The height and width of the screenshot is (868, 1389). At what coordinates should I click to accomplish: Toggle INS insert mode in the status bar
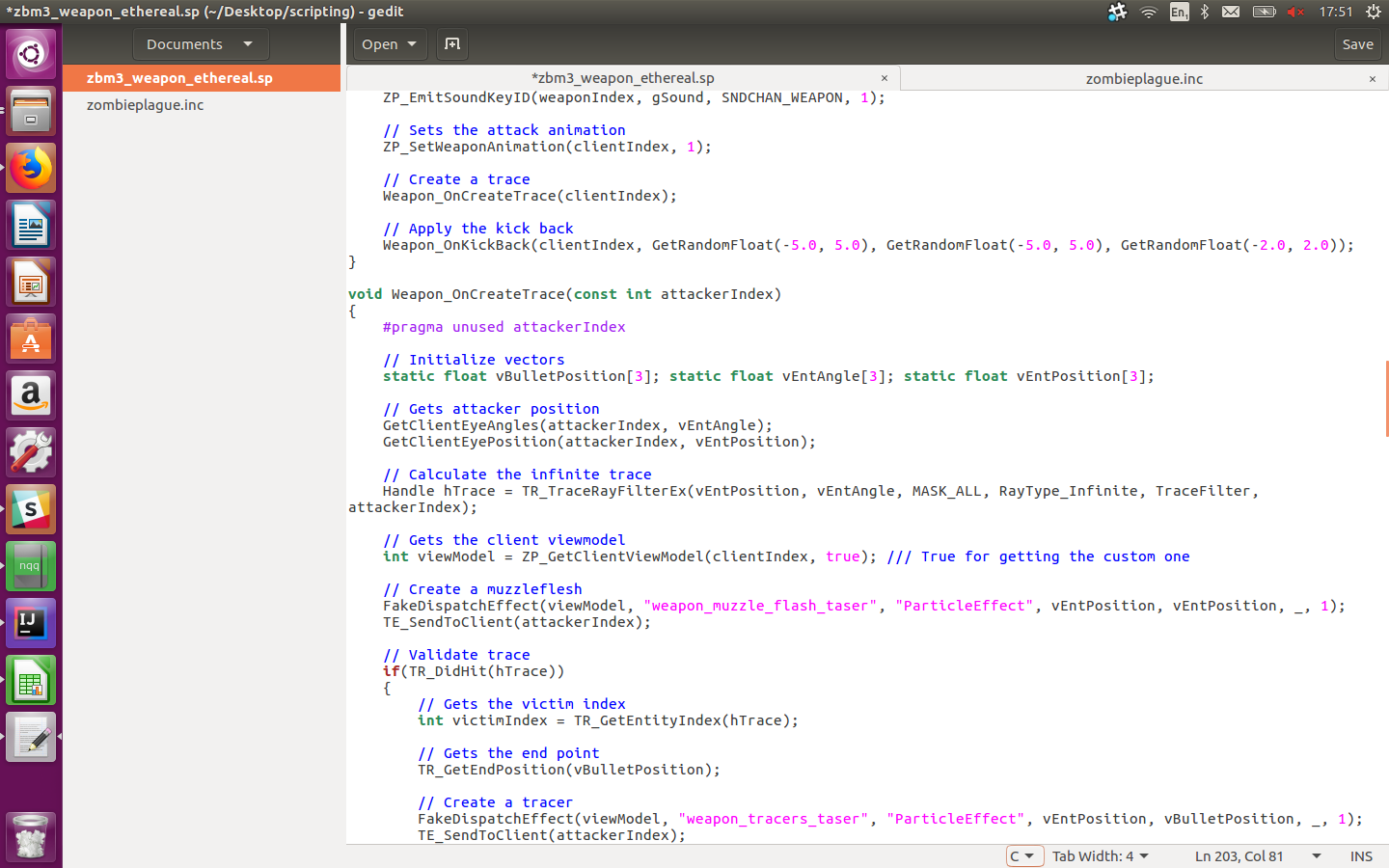tap(1361, 856)
